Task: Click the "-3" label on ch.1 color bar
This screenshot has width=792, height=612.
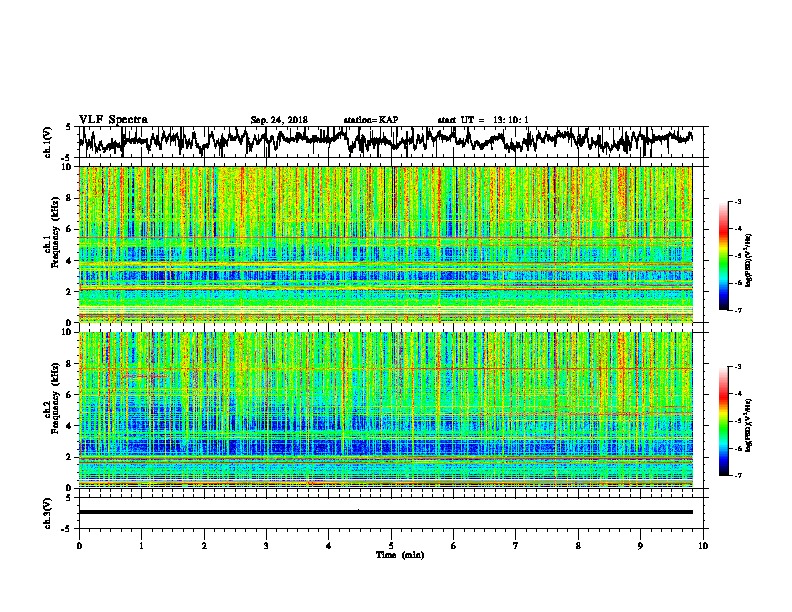Action: point(737,202)
